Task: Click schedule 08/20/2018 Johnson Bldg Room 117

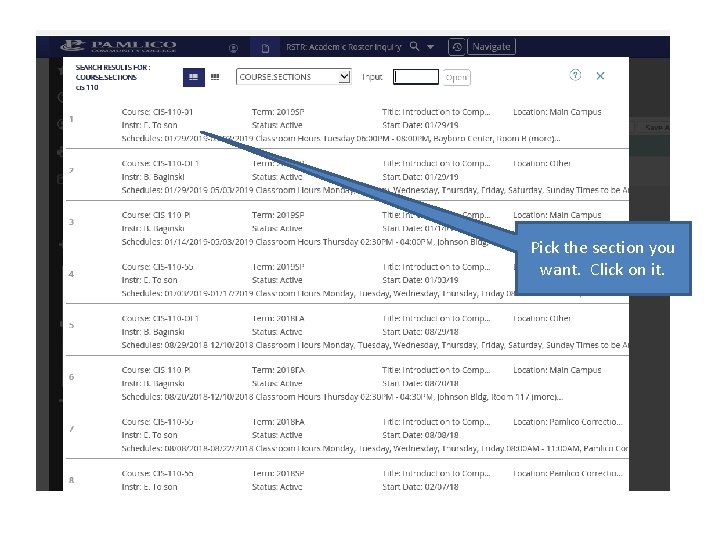Action: tap(342, 397)
